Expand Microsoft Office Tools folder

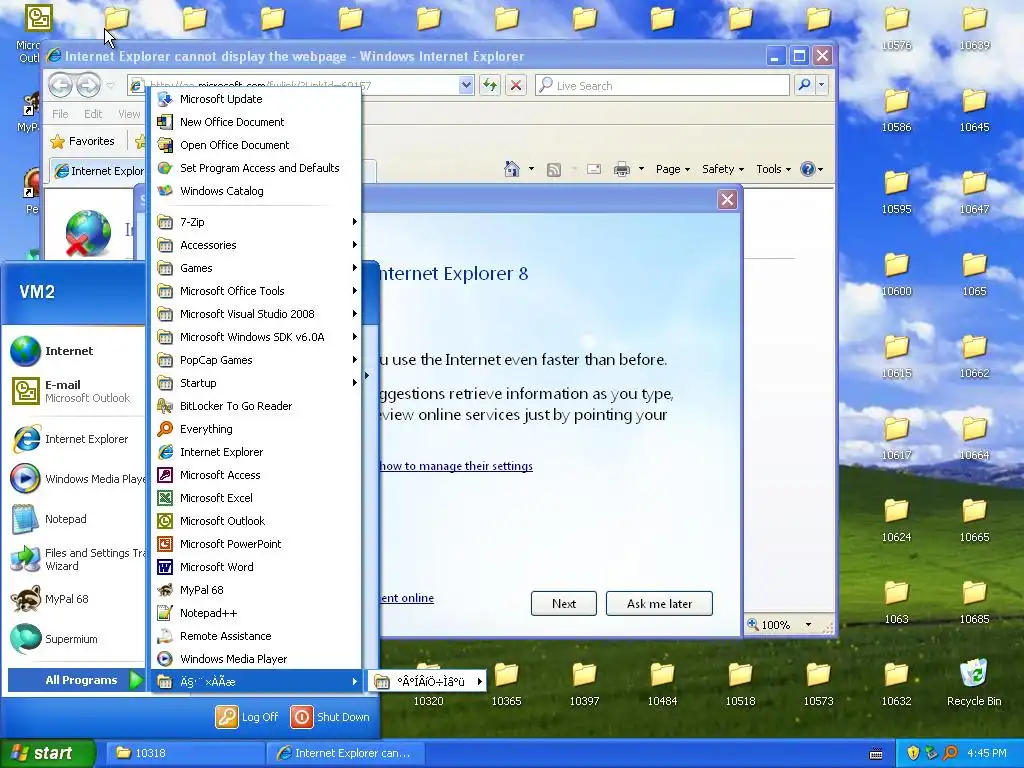(256, 291)
